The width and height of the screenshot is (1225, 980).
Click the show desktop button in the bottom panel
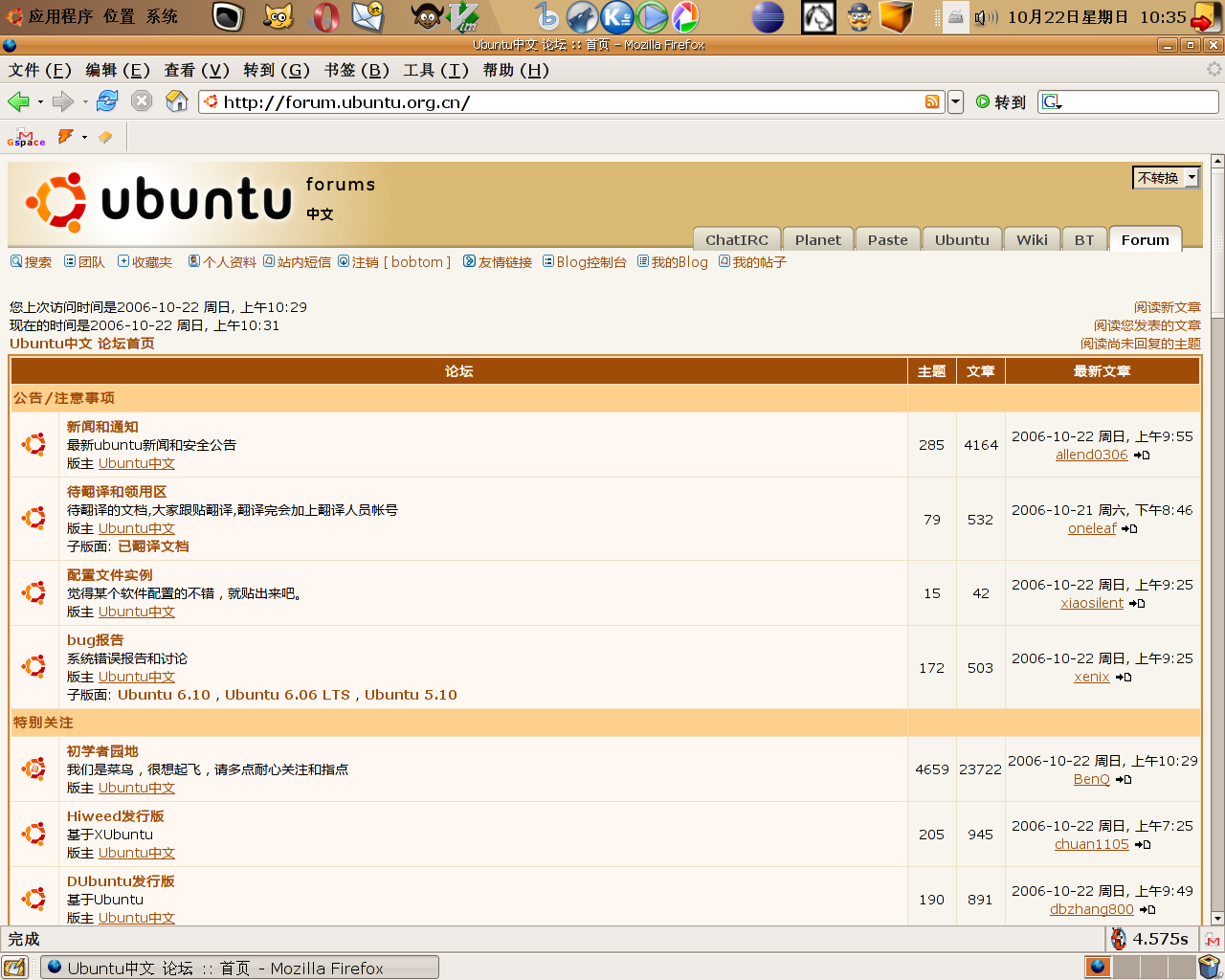click(x=15, y=967)
